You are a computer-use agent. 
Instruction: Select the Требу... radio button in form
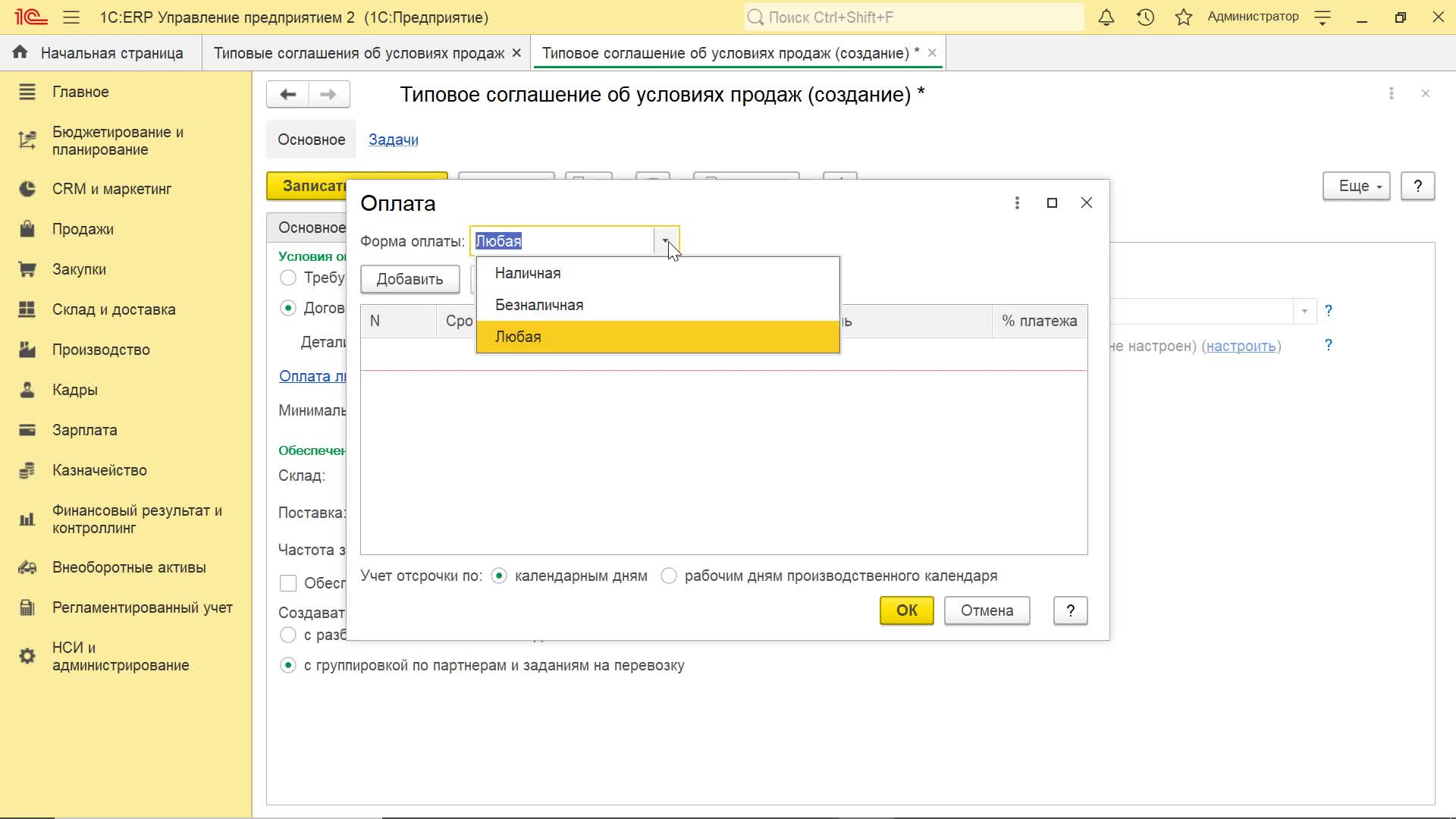(288, 278)
